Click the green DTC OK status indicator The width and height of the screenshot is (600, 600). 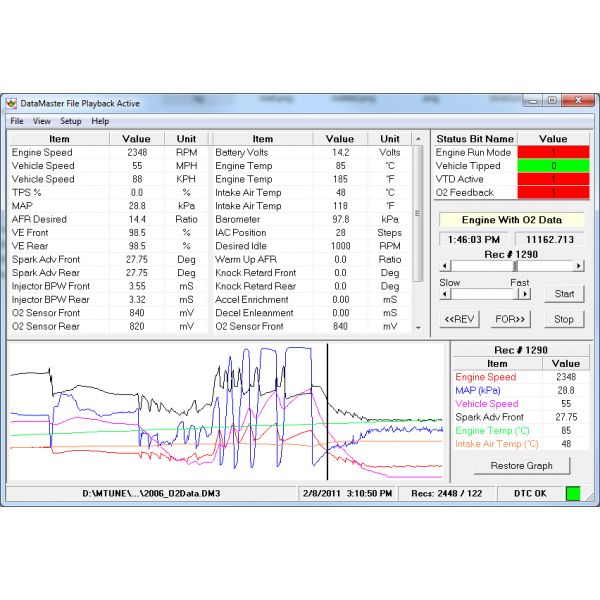pos(573,493)
